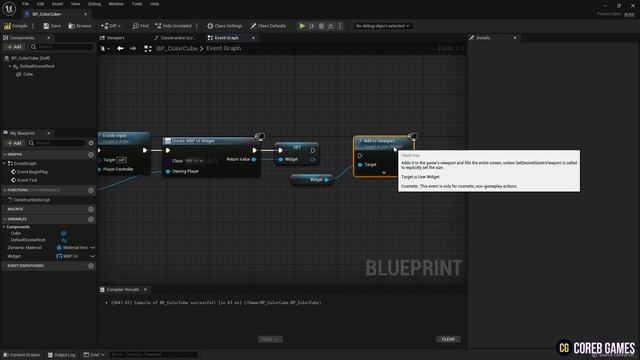Expand Add to Viewport node's advanced arrow

(x=384, y=173)
